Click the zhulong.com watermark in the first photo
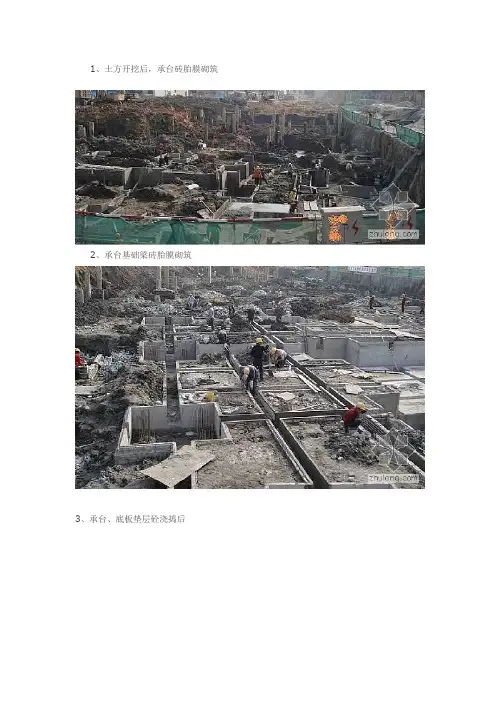The height and width of the screenshot is (702, 496). click(x=393, y=234)
